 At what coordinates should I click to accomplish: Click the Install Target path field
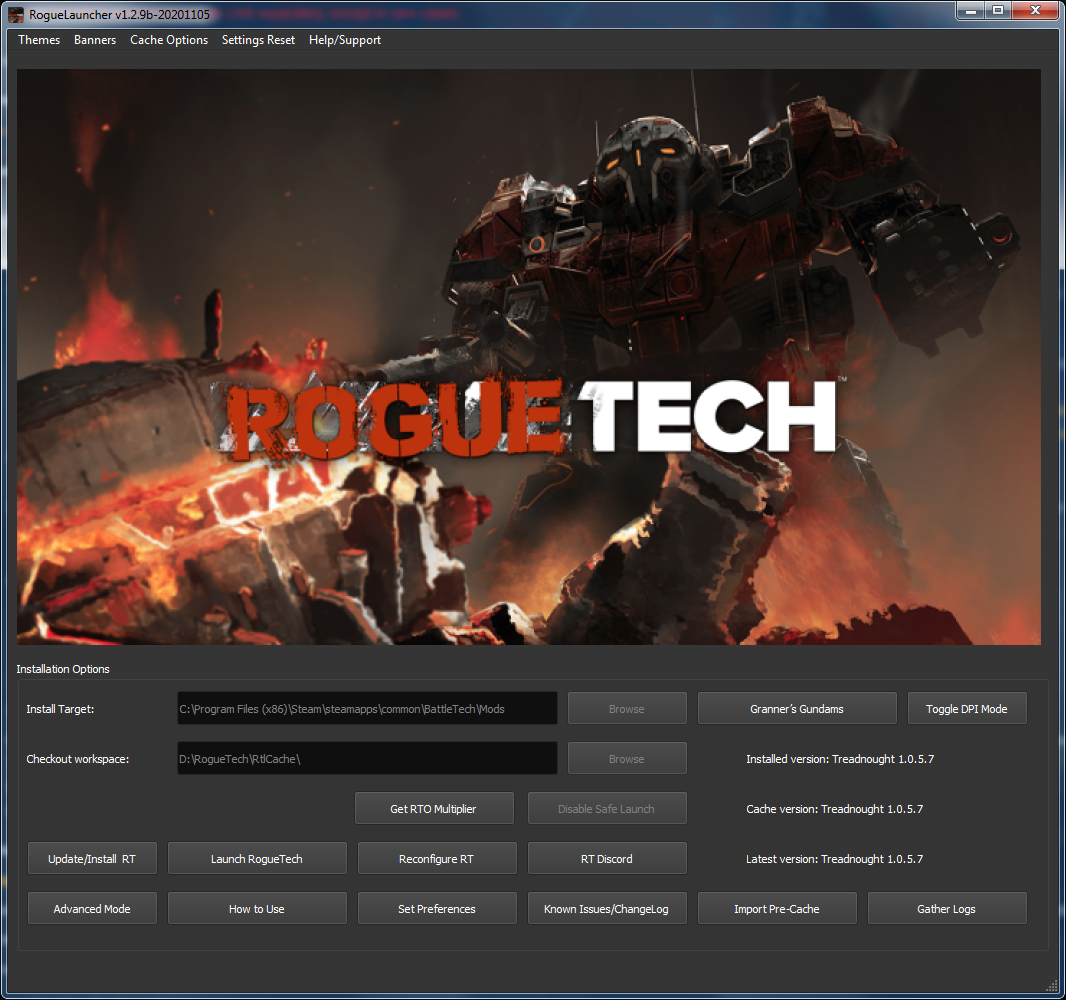pos(367,708)
